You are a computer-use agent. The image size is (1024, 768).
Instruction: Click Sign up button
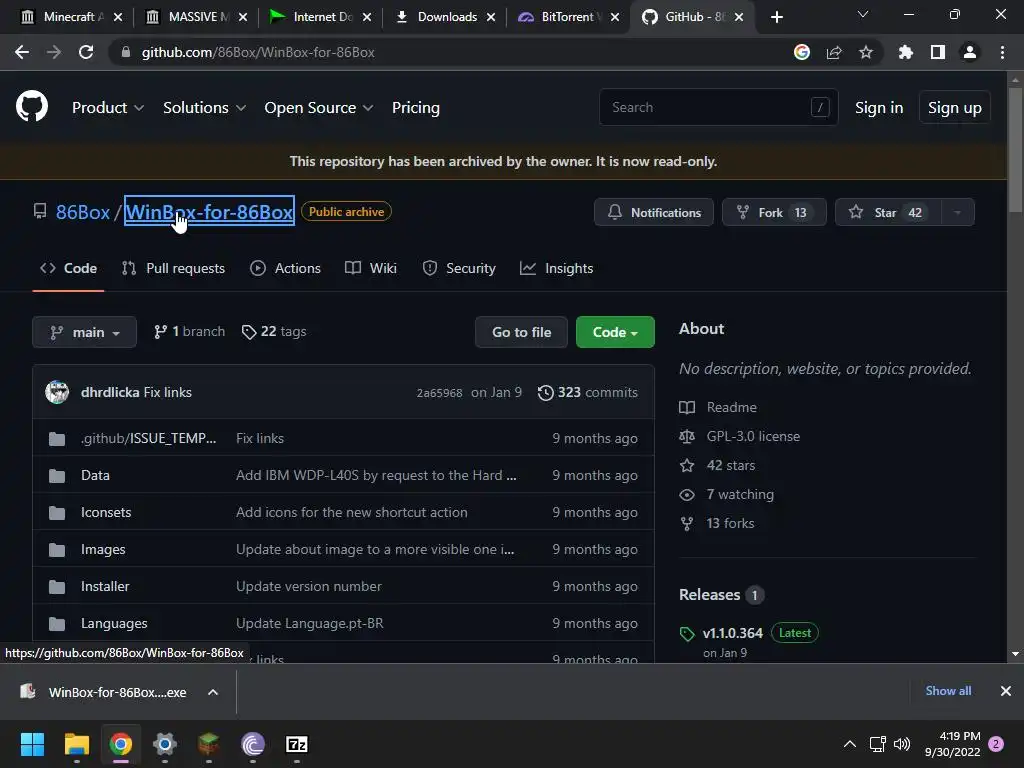coord(954,108)
